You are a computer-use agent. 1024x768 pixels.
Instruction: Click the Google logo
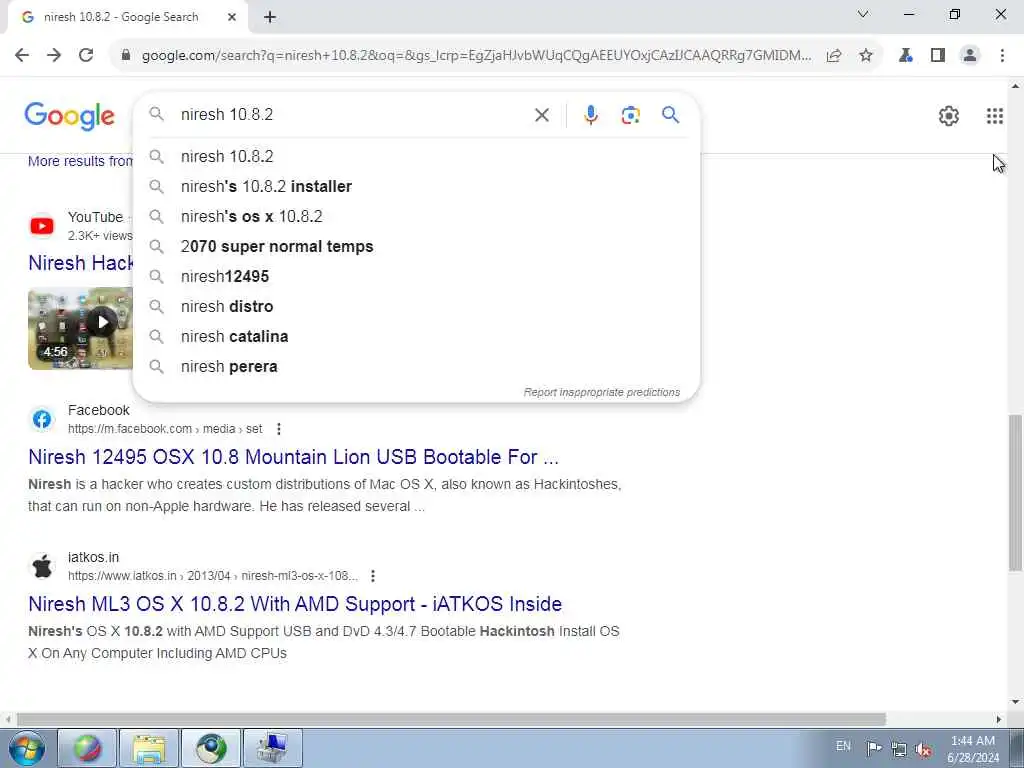[69, 116]
